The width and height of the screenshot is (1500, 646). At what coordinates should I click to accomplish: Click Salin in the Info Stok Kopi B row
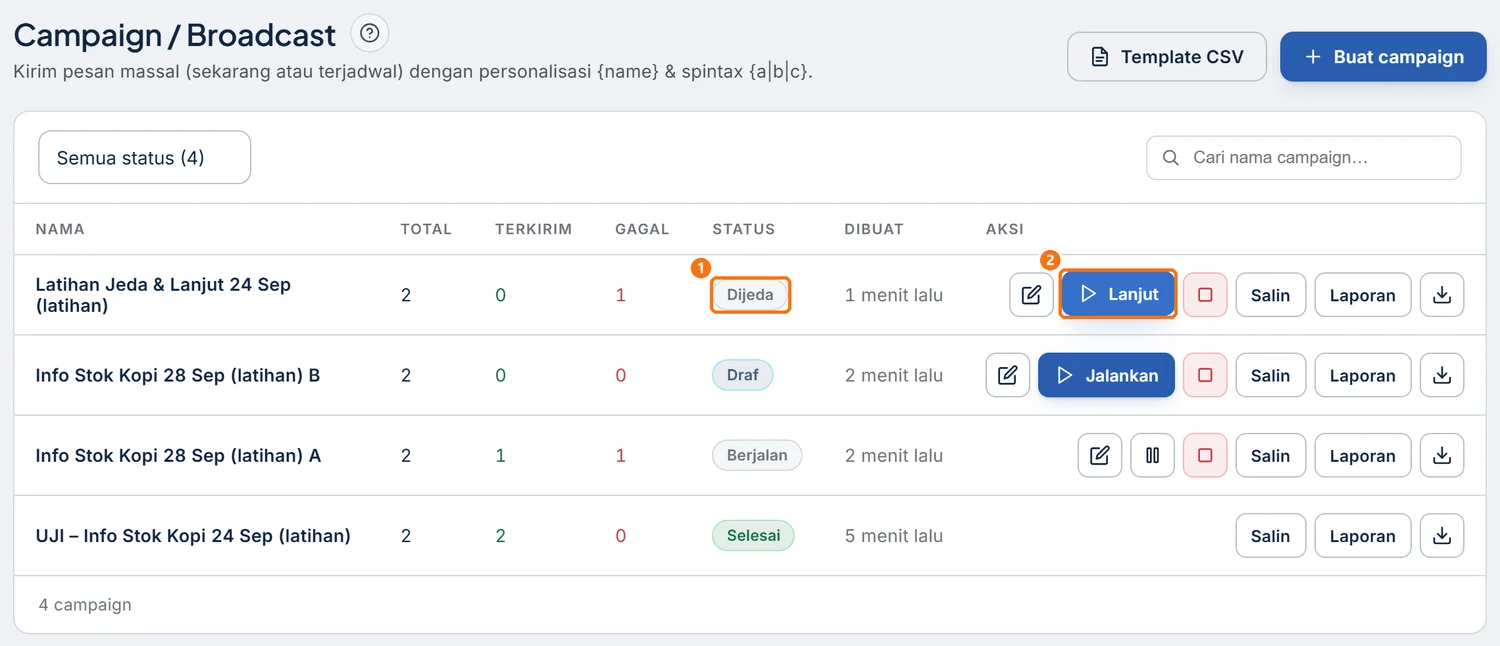point(1270,375)
